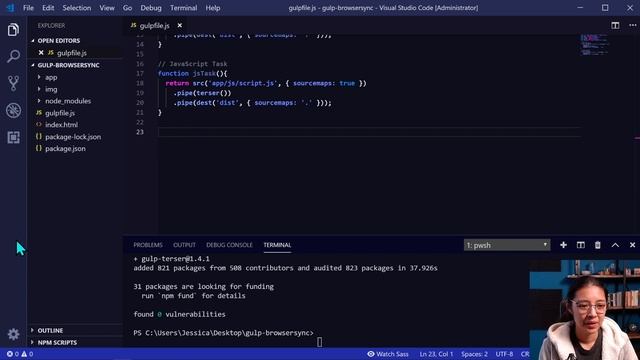This screenshot has height=360, width=640.
Task: Switch to the Problems panel tab
Action: [x=148, y=245]
